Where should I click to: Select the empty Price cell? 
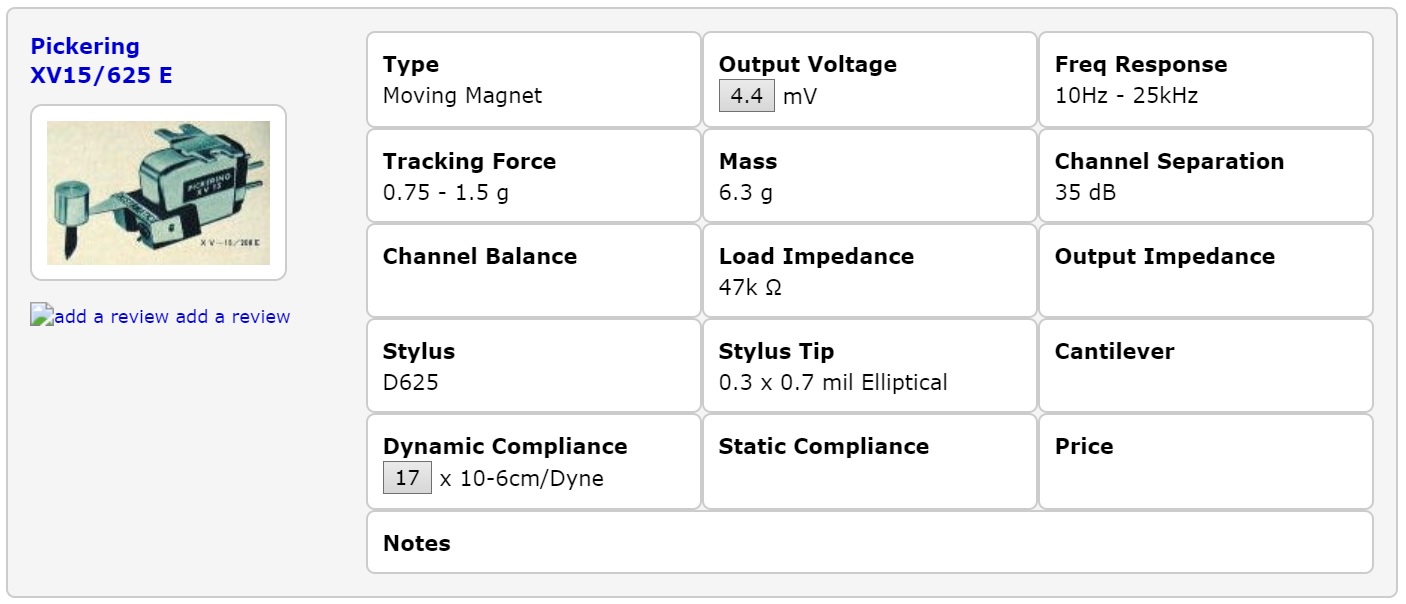[1205, 462]
